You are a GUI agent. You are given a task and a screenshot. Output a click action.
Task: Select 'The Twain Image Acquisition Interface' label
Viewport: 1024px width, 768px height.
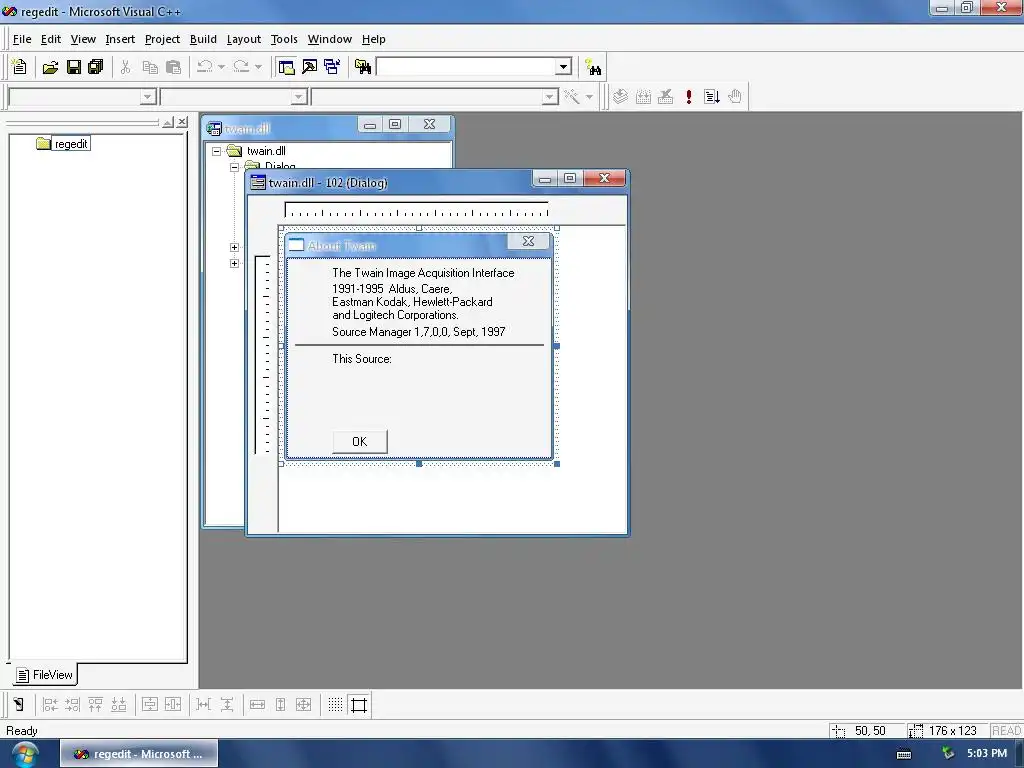click(x=423, y=273)
